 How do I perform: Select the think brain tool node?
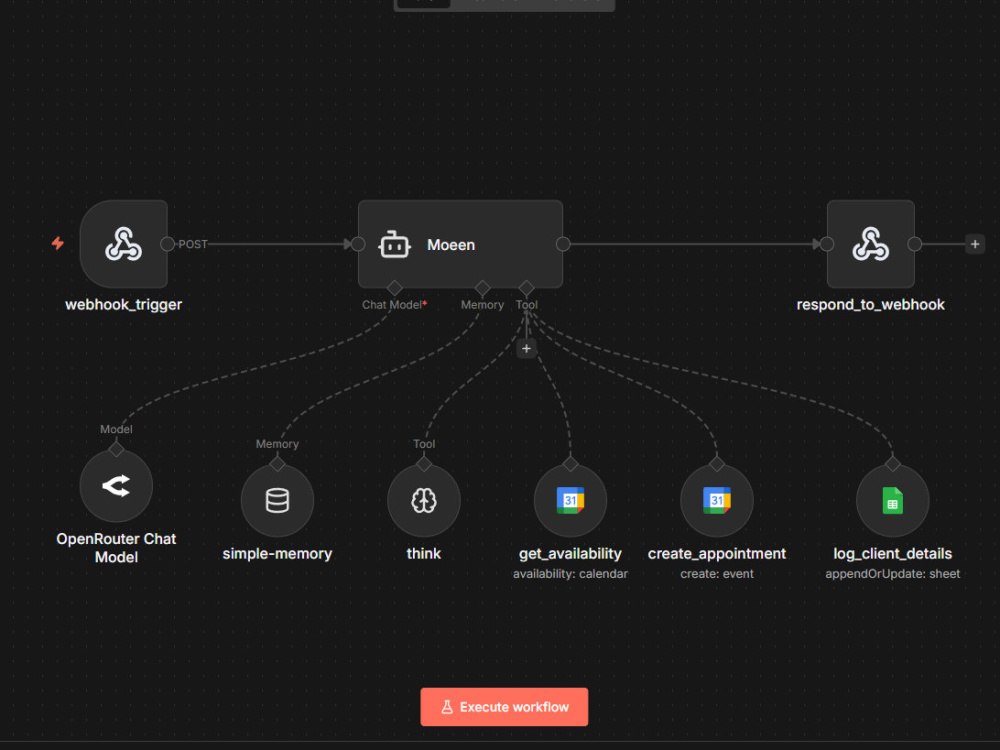click(x=423, y=501)
